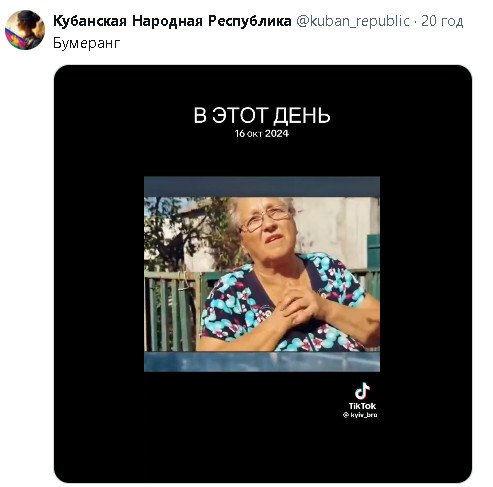Click the "В ЭТОТ ДЕНЬ" video heading
Viewport: 493px width, 487px height.
point(262,115)
